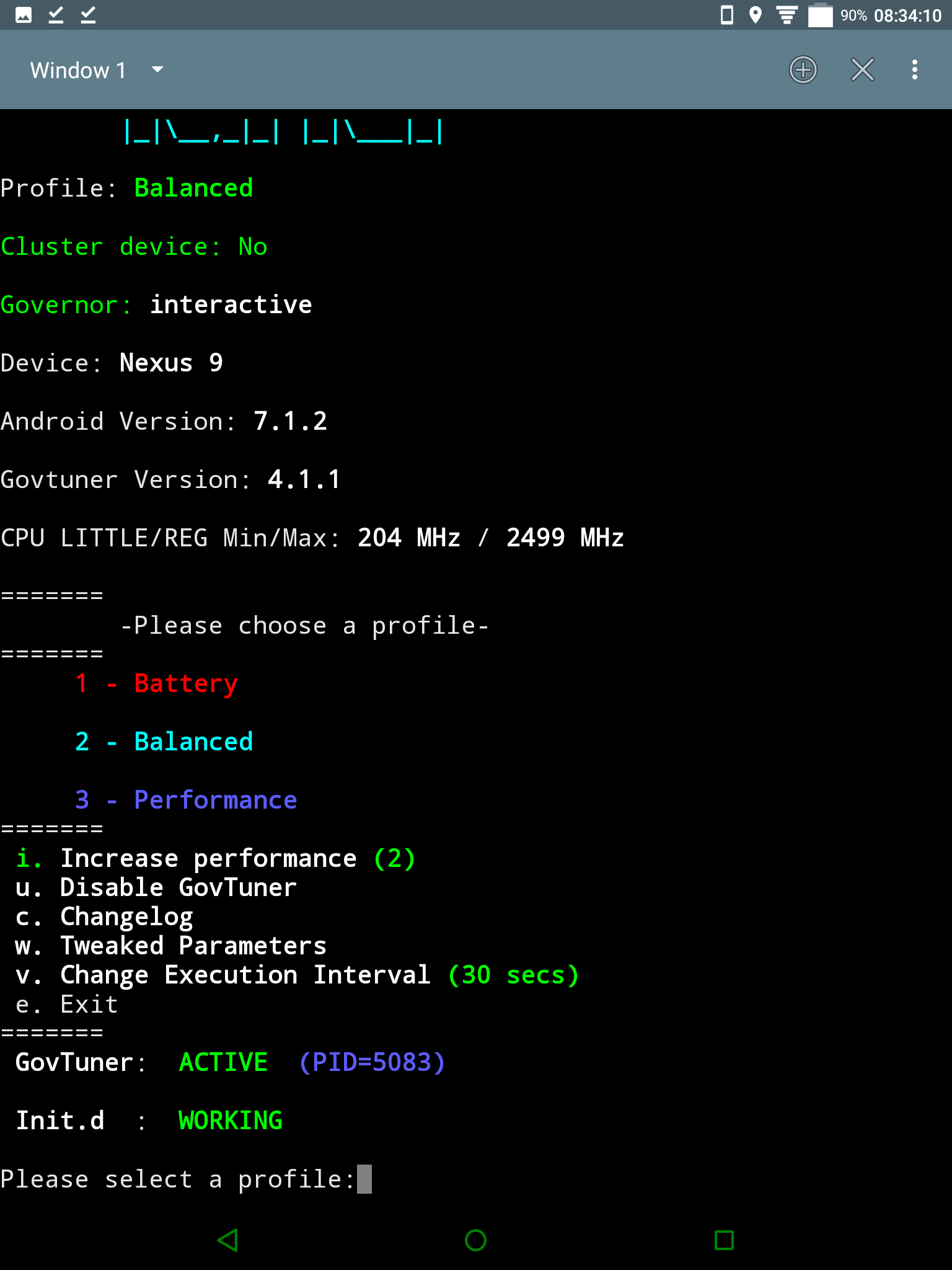Open the Window 1 dropdown selector
Image resolution: width=952 pixels, height=1270 pixels.
pyautogui.click(x=97, y=70)
